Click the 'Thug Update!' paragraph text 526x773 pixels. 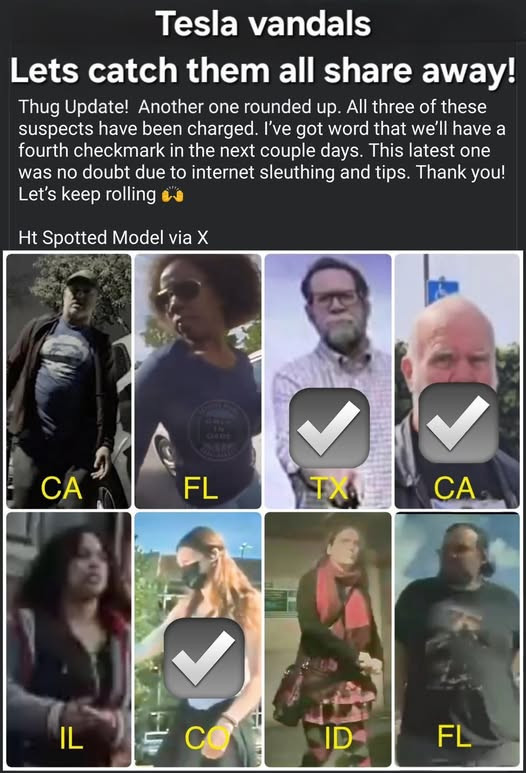(262, 150)
